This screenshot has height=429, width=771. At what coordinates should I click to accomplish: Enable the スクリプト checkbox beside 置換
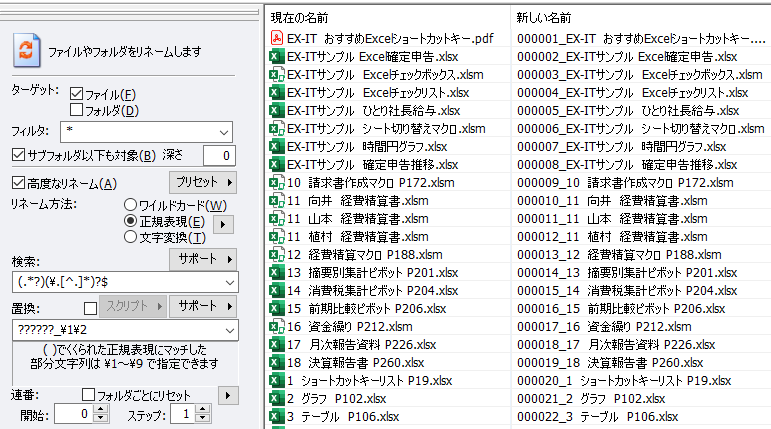coord(90,308)
